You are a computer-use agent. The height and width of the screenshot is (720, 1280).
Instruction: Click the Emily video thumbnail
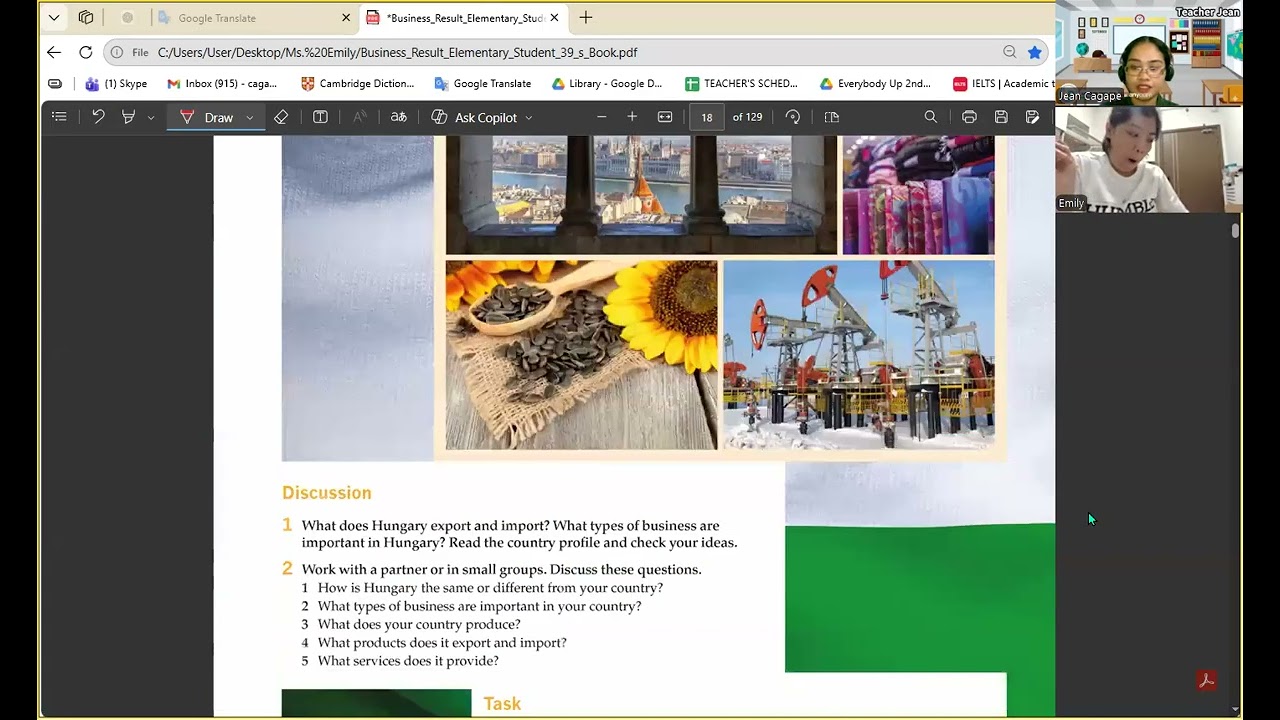pos(1149,160)
